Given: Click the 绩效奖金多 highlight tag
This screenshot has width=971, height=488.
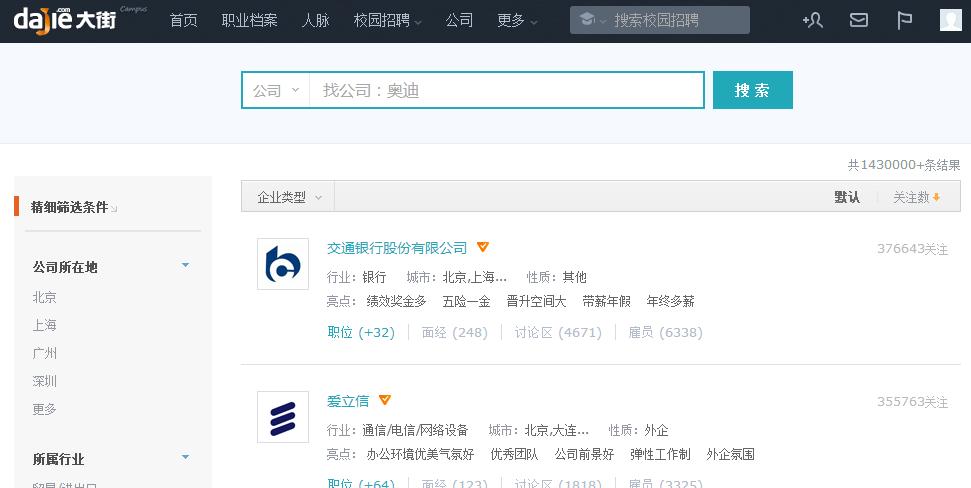Looking at the screenshot, I should pyautogui.click(x=396, y=302).
